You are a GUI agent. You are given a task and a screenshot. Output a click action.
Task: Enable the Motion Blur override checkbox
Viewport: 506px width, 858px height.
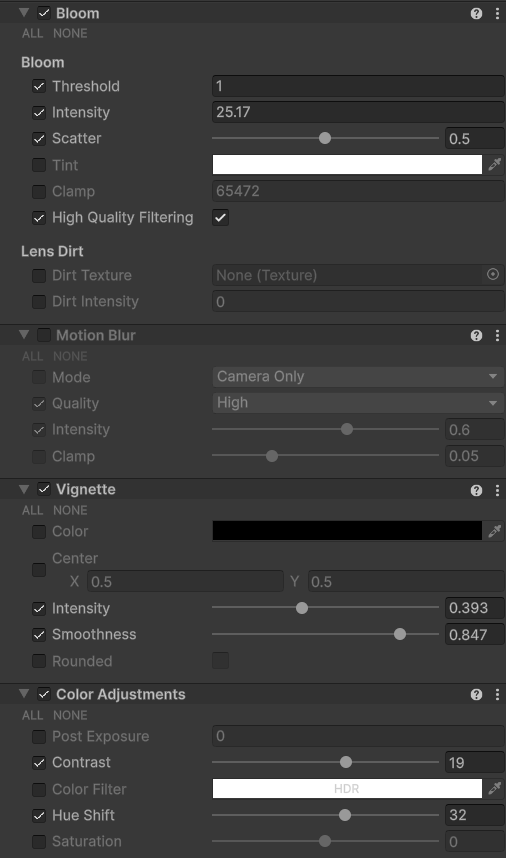tap(44, 335)
